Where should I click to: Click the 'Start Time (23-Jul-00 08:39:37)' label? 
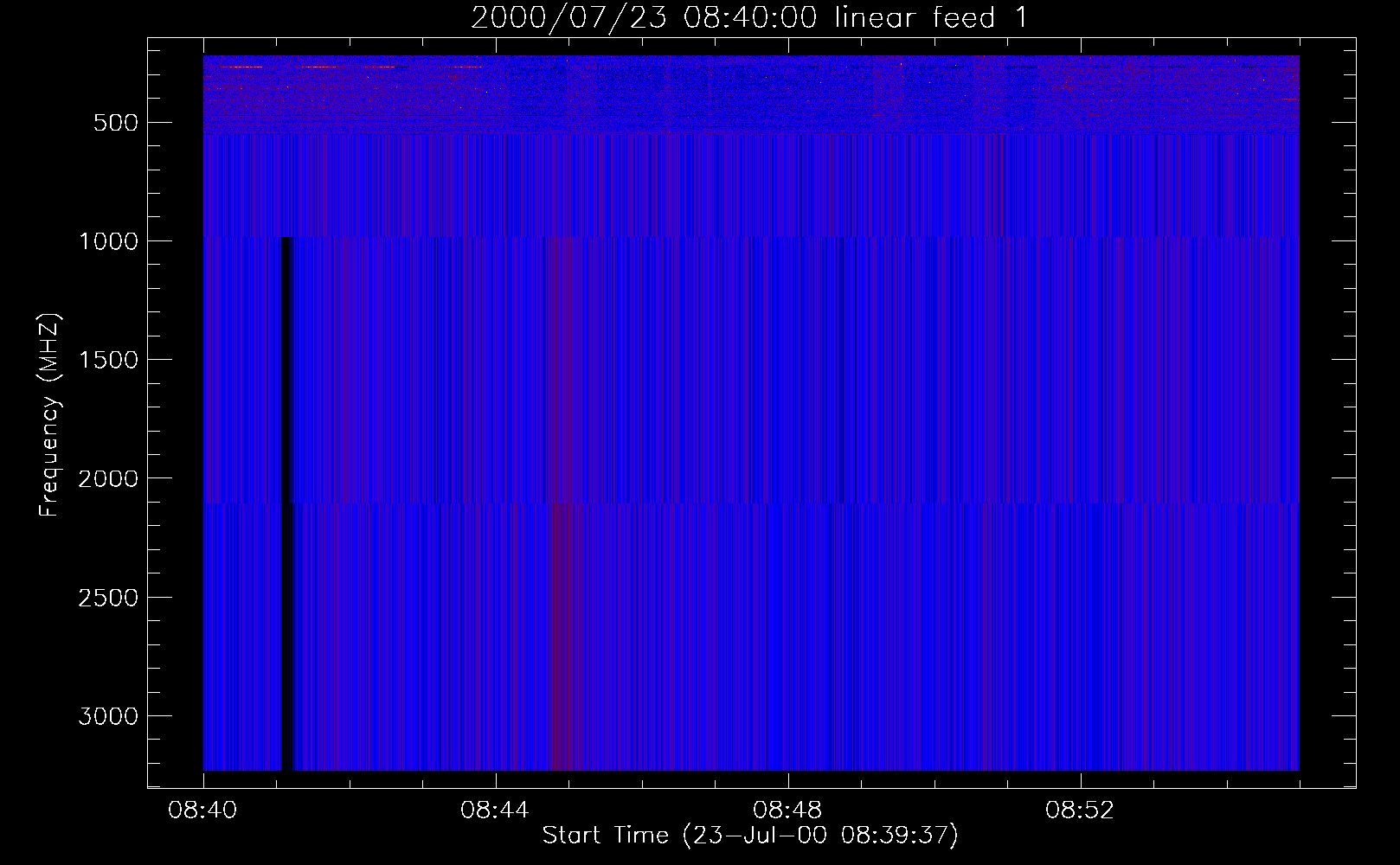click(750, 836)
